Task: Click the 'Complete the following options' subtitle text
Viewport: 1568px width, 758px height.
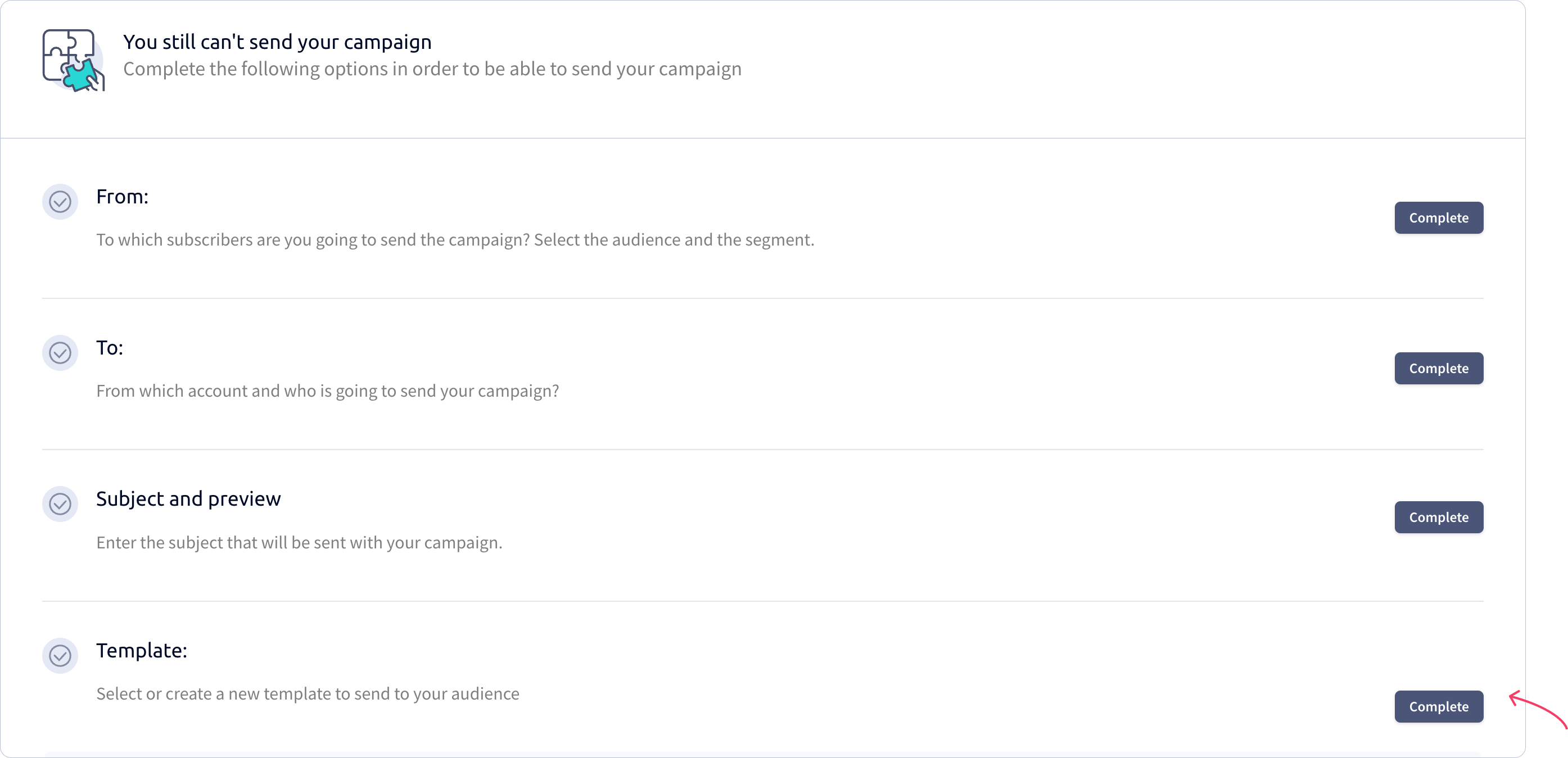Action: point(432,69)
